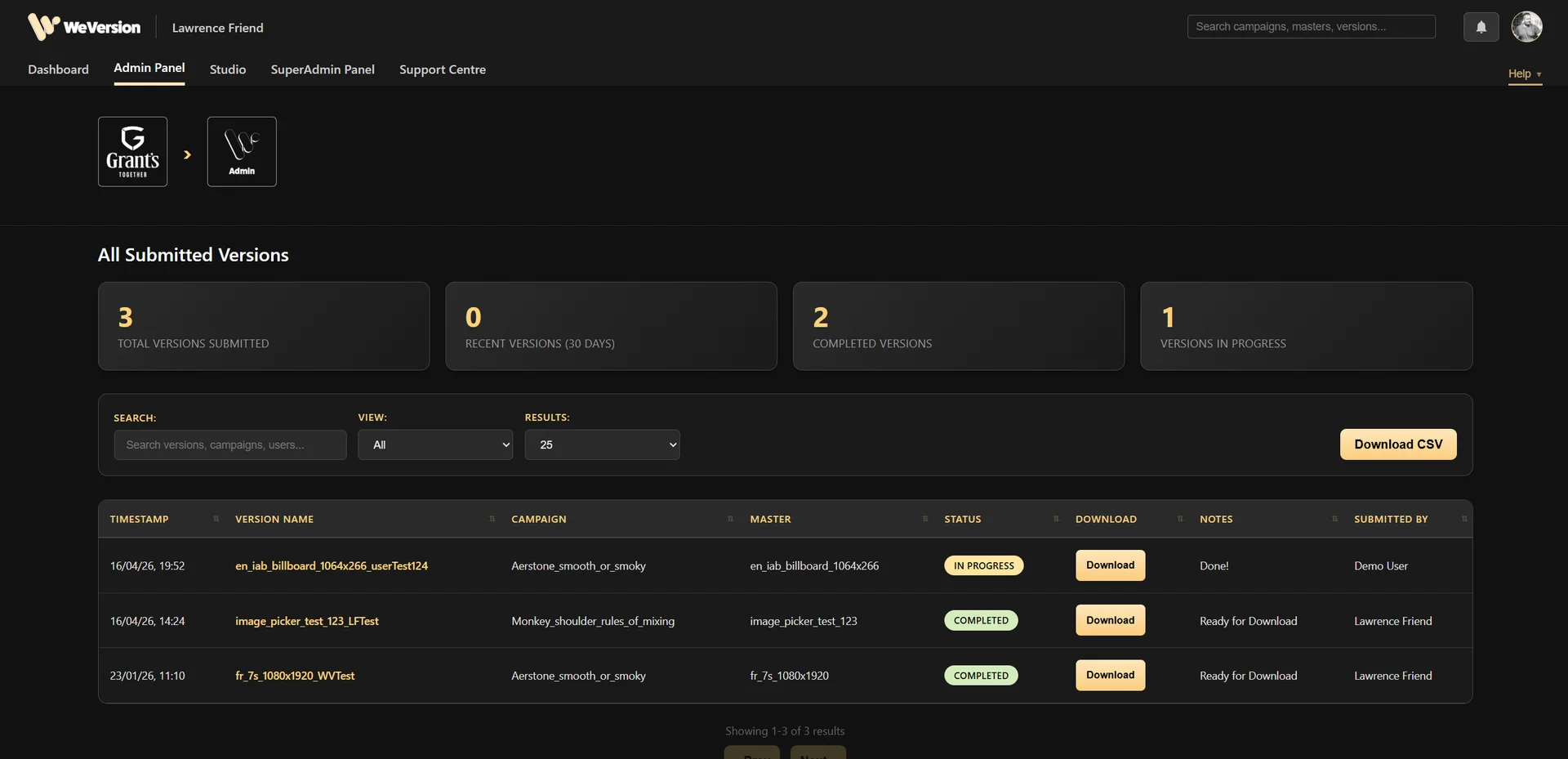Viewport: 1568px width, 759px height.
Task: Switch to the Studio tab
Action: tap(228, 69)
